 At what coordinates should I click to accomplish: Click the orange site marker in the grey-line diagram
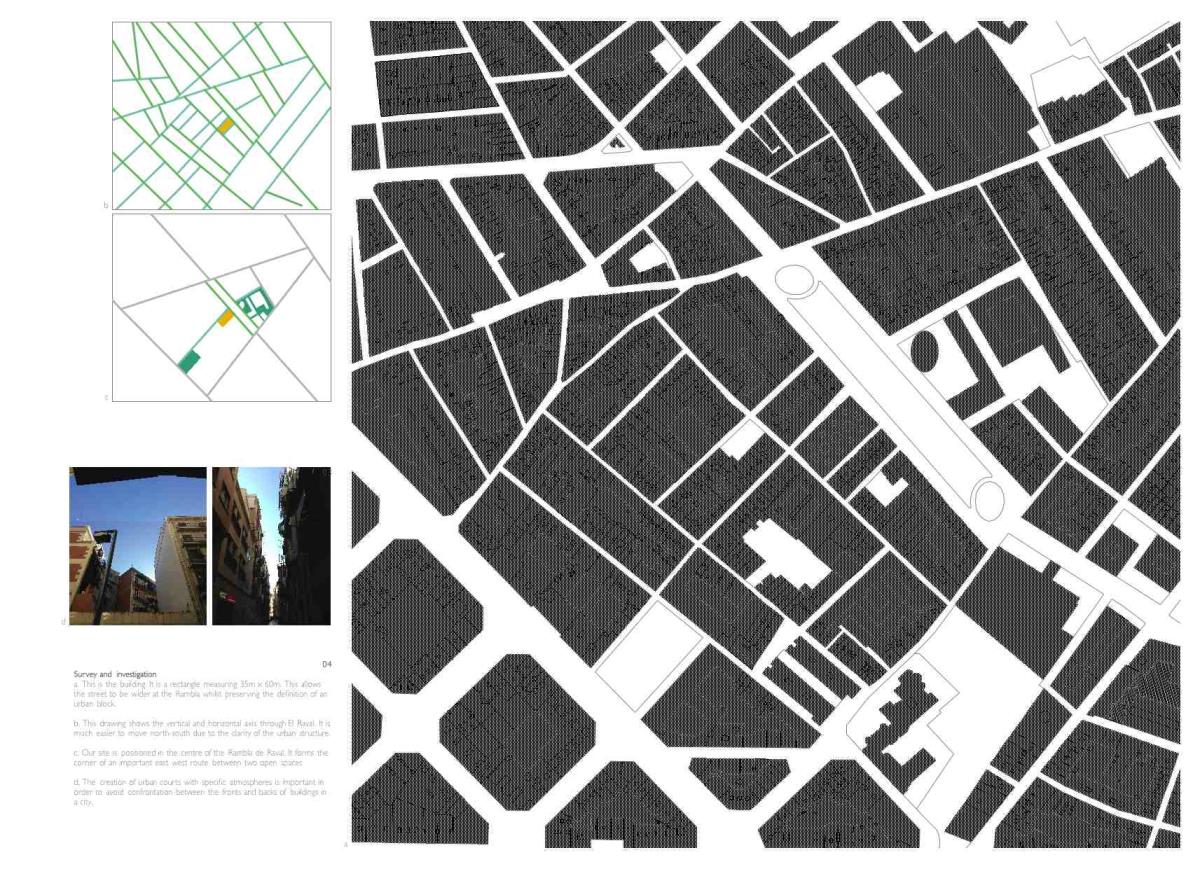tap(227, 318)
